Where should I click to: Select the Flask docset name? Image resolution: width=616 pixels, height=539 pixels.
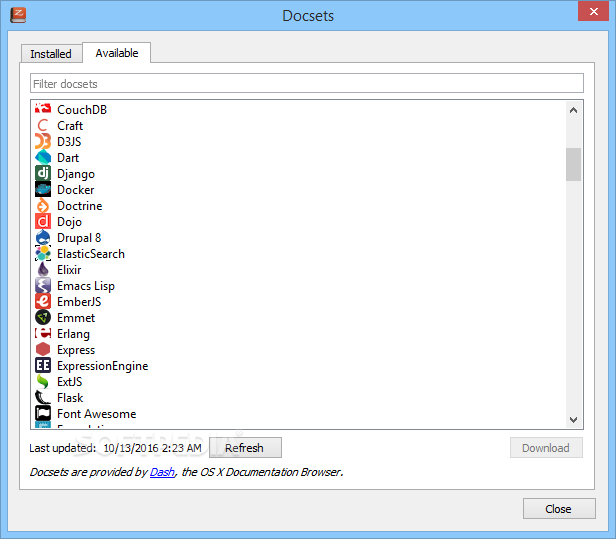pos(70,398)
